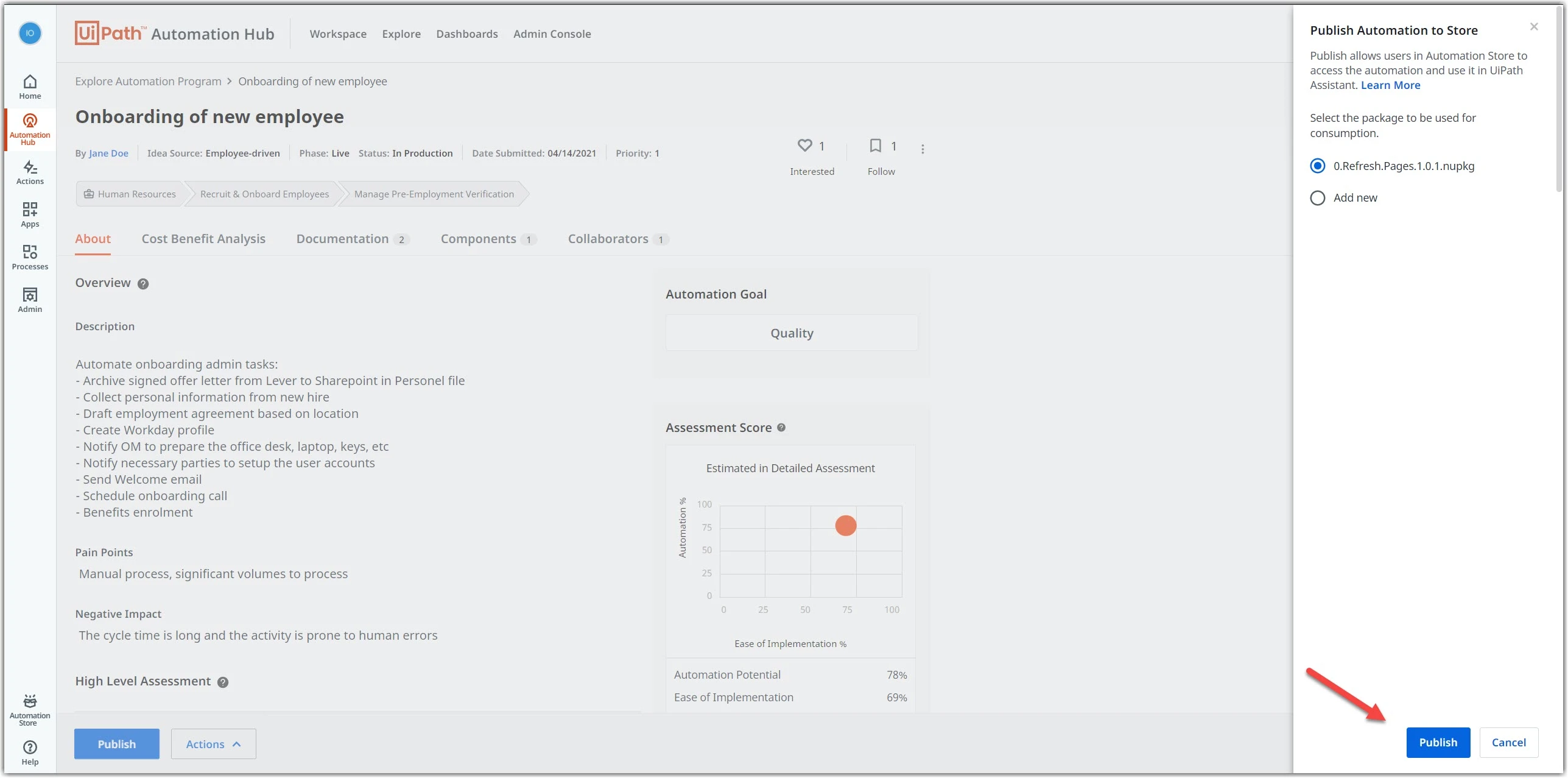Open the Learn More link
Image resolution: width=1568 pixels, height=778 pixels.
tap(1391, 85)
